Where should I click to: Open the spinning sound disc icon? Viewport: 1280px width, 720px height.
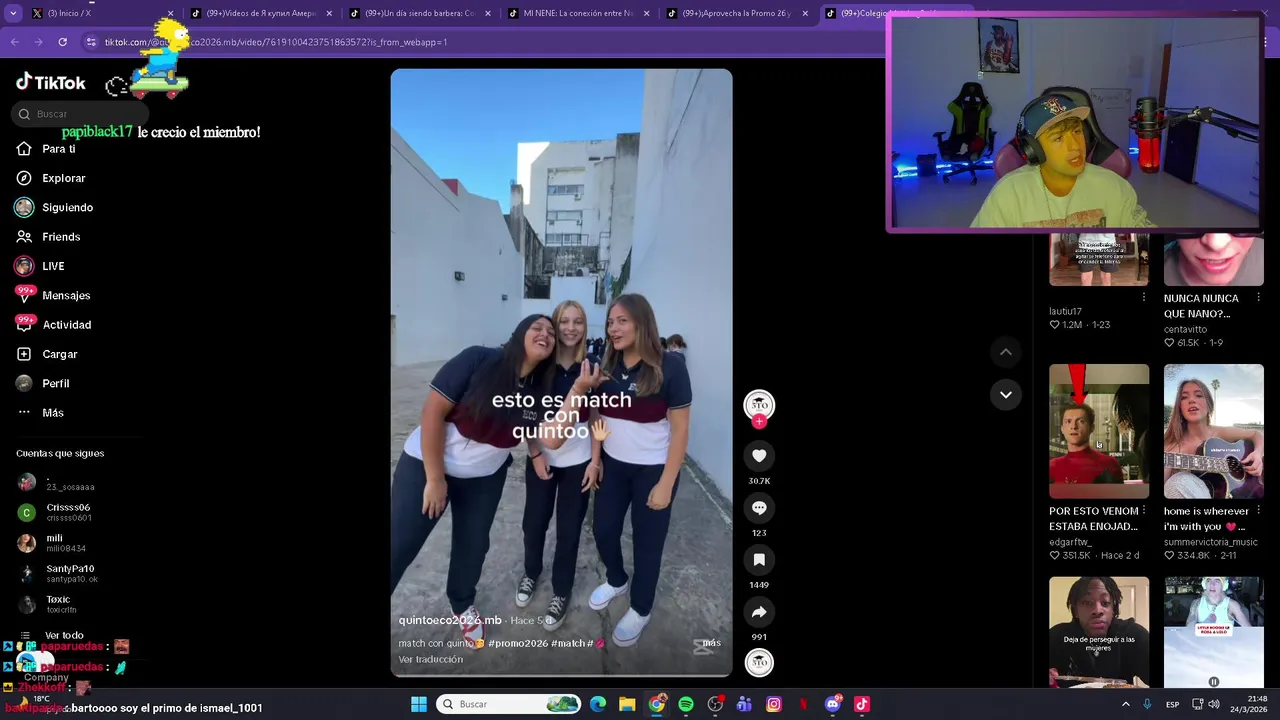[759, 662]
